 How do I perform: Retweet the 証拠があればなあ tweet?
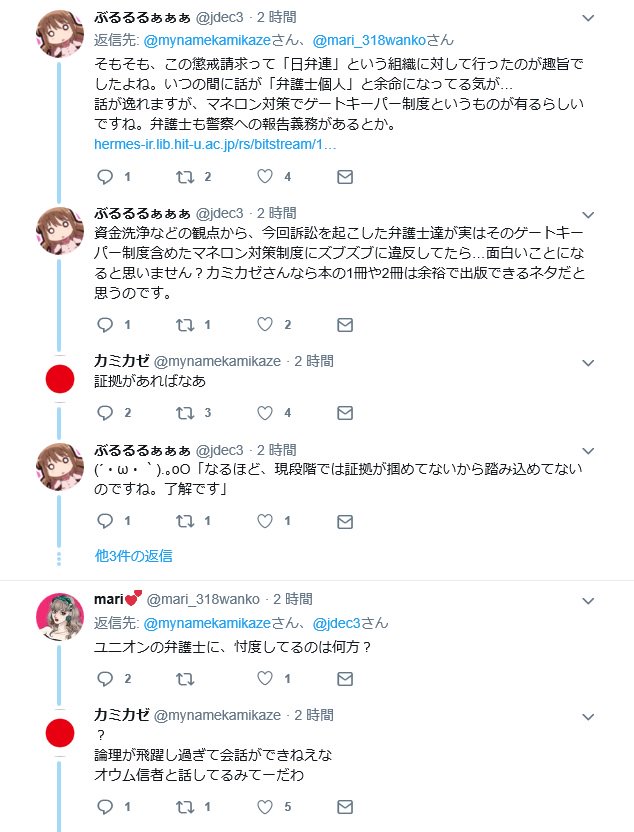(x=185, y=413)
